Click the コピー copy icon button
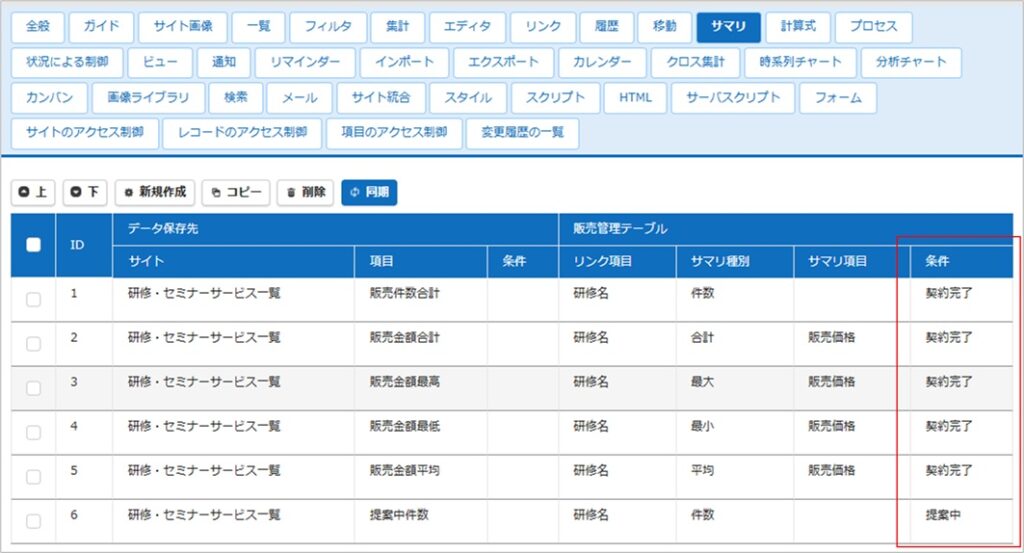1024x553 pixels. [x=235, y=192]
